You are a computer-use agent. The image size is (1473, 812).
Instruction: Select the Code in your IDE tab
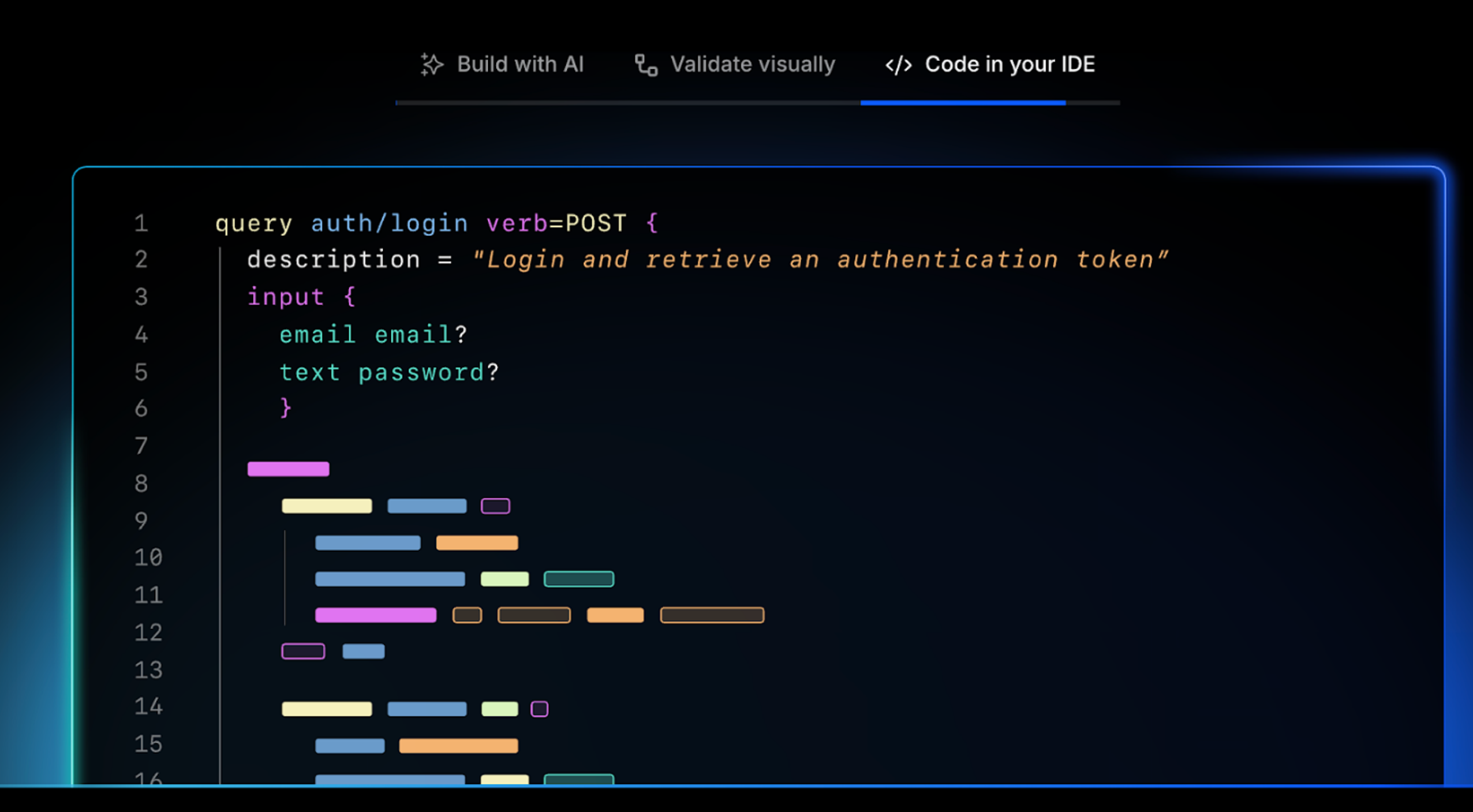1009,65
